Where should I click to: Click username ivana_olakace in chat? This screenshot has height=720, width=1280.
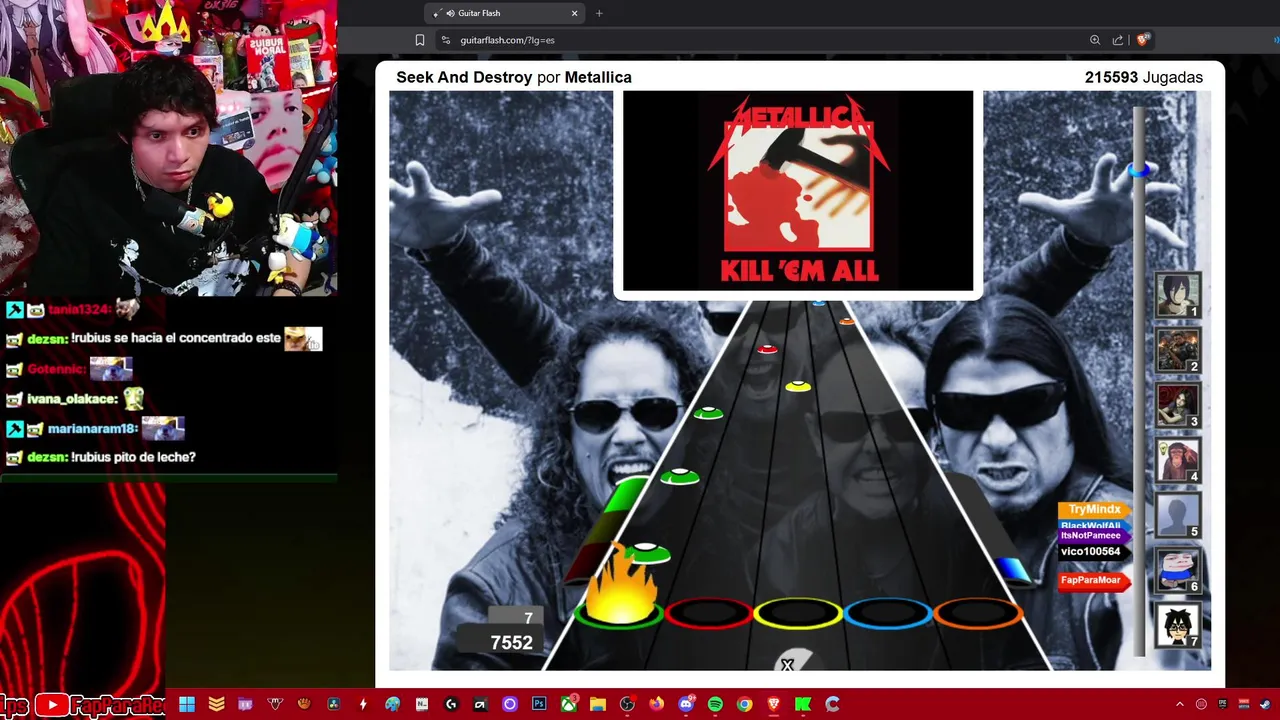[x=73, y=399]
